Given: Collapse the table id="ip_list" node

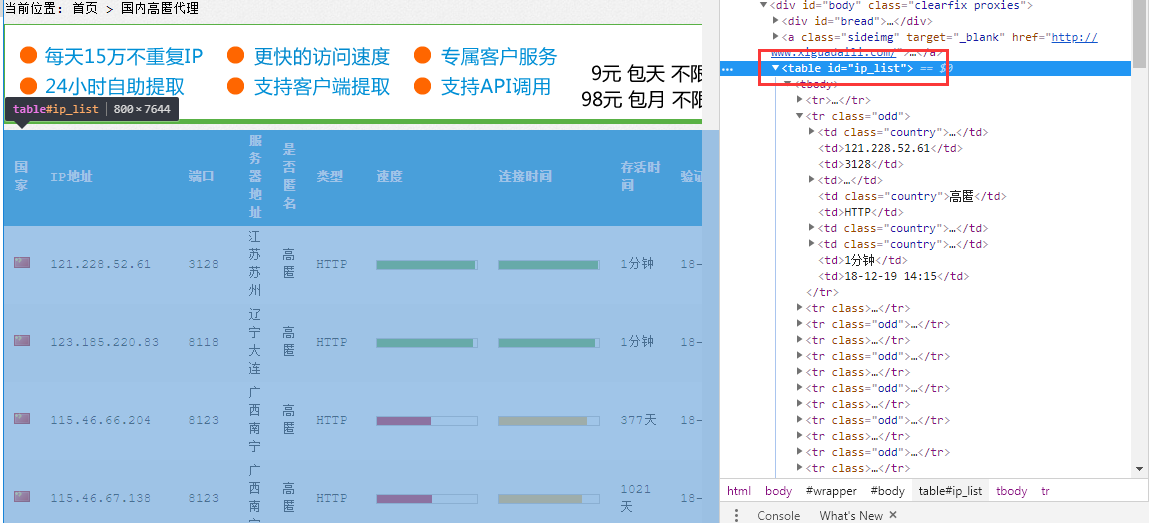Looking at the screenshot, I should coord(776,68).
